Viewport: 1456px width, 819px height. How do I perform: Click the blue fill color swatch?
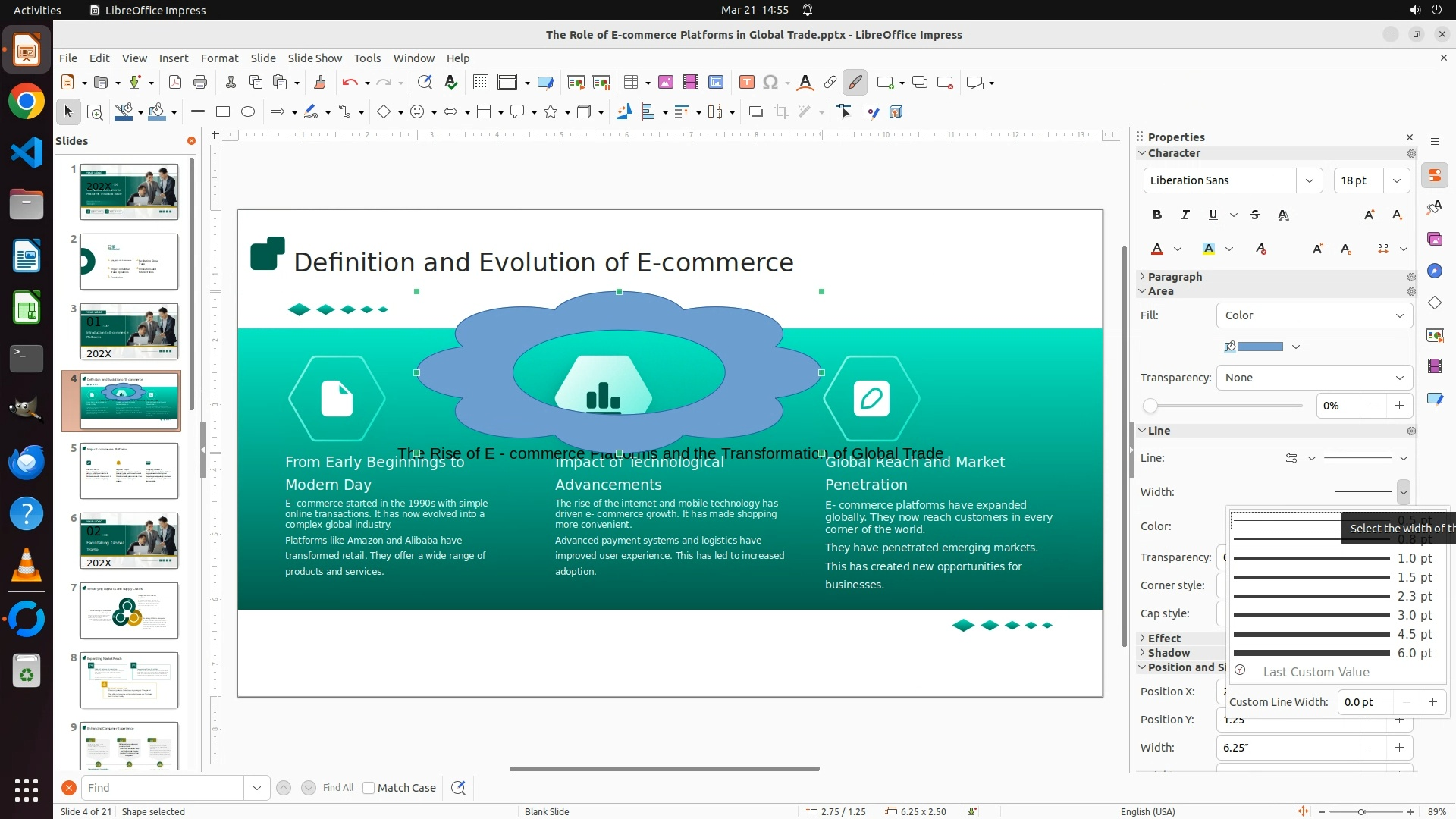(1260, 347)
